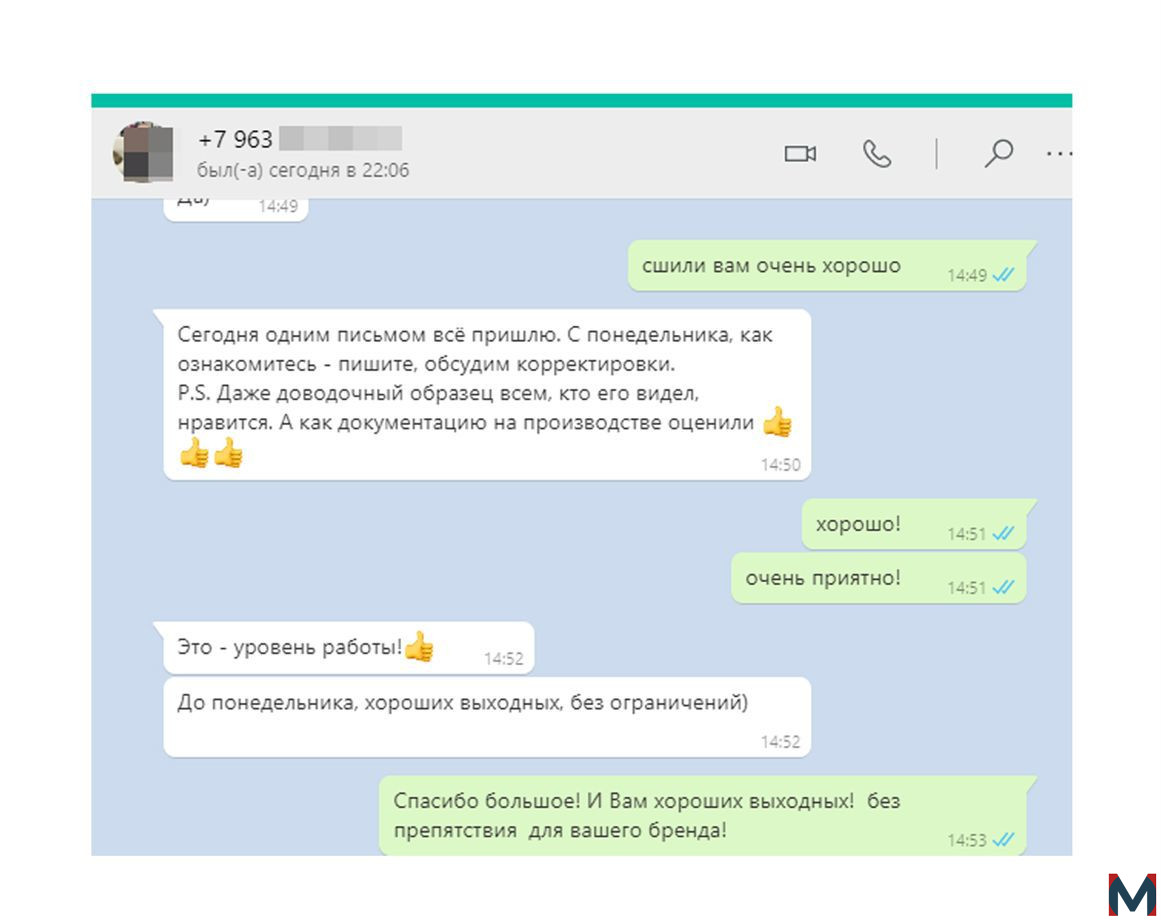Click read-receipt checkmarks on "сшили вам очень хорошо"
Screen dimensions: 1161x920
1003,275
